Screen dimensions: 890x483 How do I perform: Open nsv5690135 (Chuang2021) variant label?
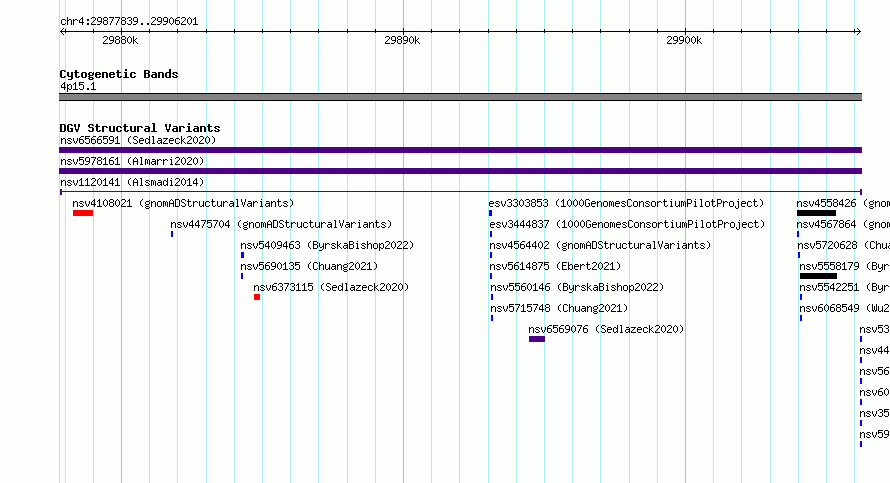[309, 266]
